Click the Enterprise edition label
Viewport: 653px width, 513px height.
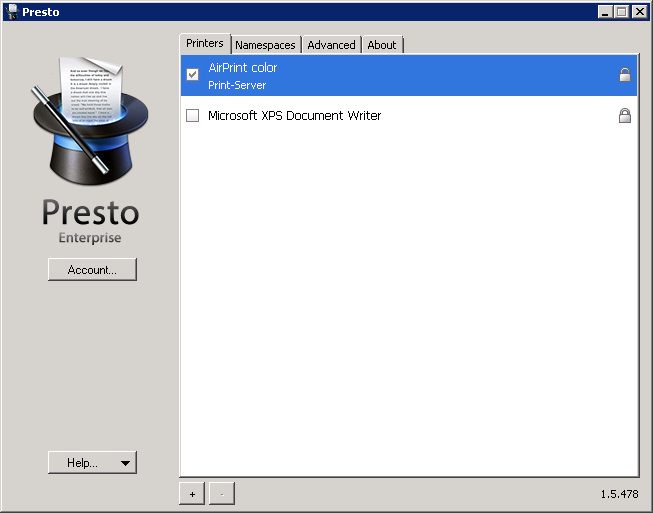point(90,238)
